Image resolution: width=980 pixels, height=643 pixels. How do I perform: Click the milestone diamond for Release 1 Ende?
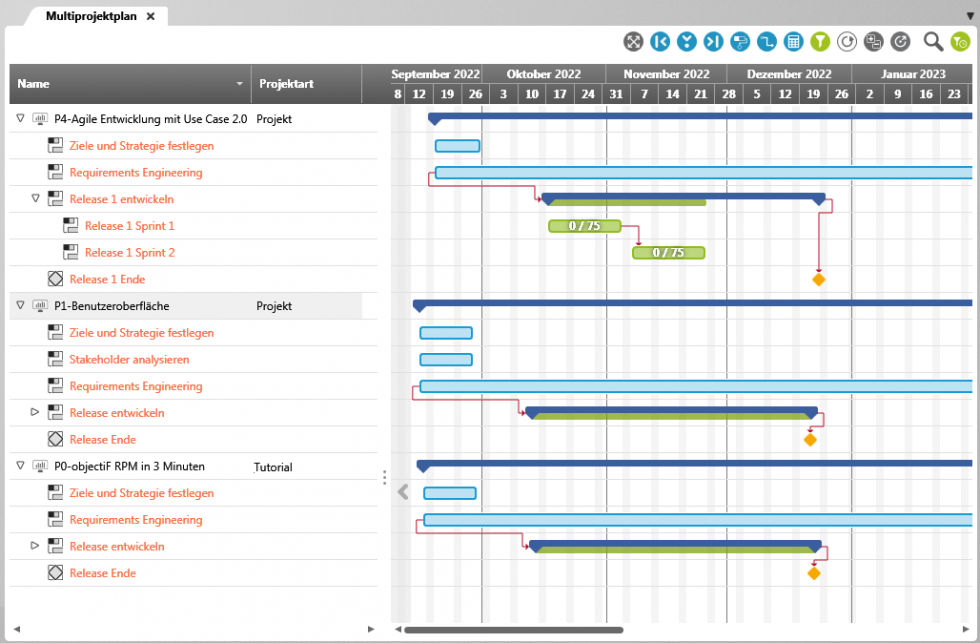point(818,279)
